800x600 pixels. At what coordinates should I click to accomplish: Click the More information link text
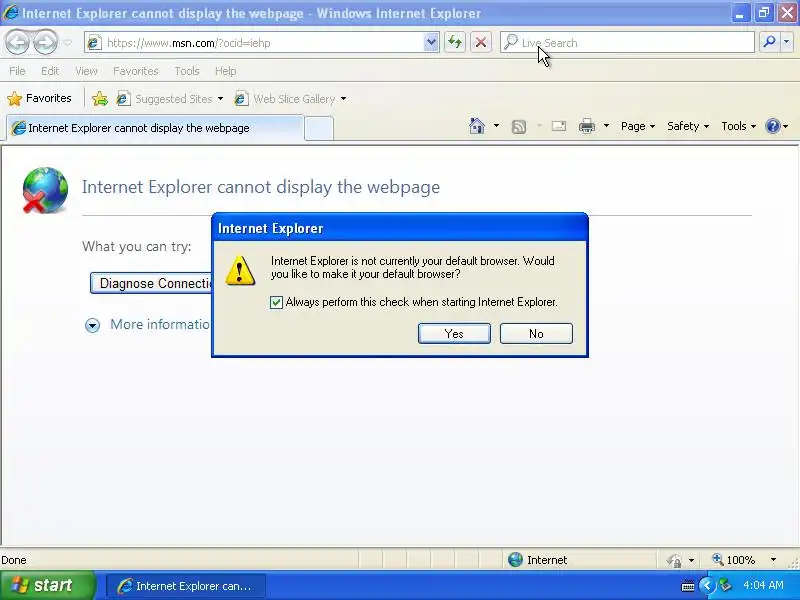point(160,324)
